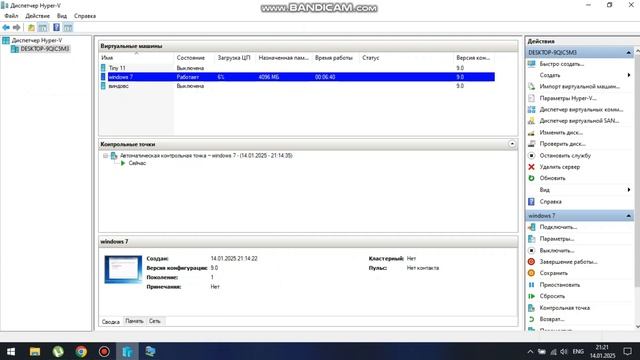
Task: Expand the Создать submenu arrow
Action: [629, 75]
